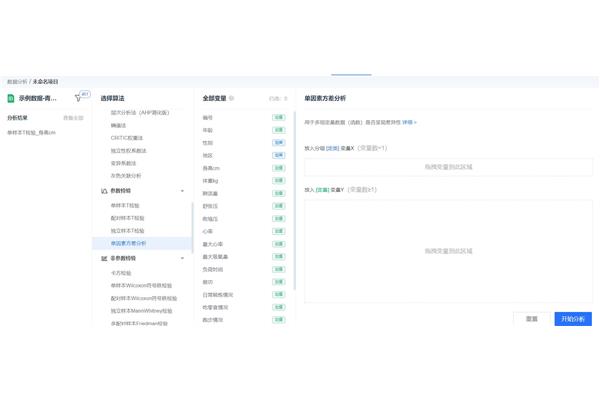600x400 pixels.
Task: Open the 定量 type tag for 心率
Action: (279, 231)
